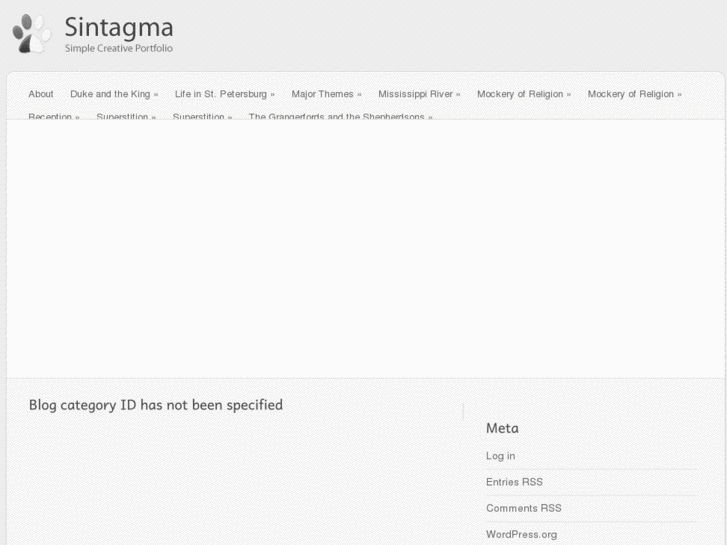Click the Meta sidebar heading

click(x=502, y=428)
